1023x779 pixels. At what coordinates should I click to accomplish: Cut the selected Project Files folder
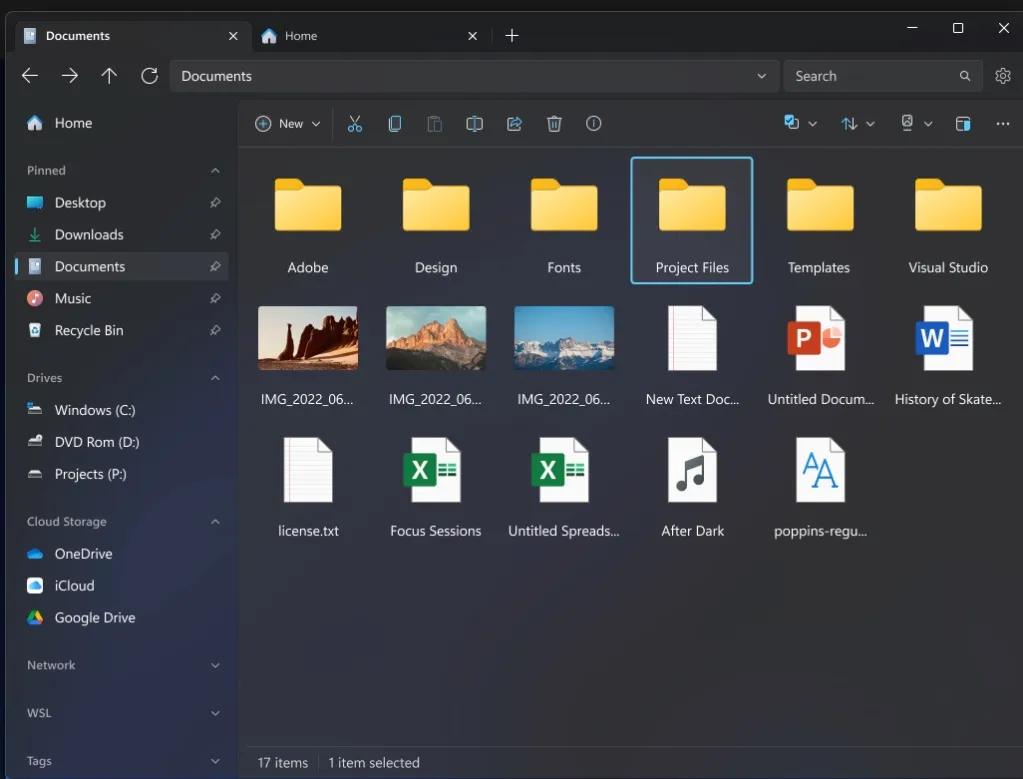(354, 123)
